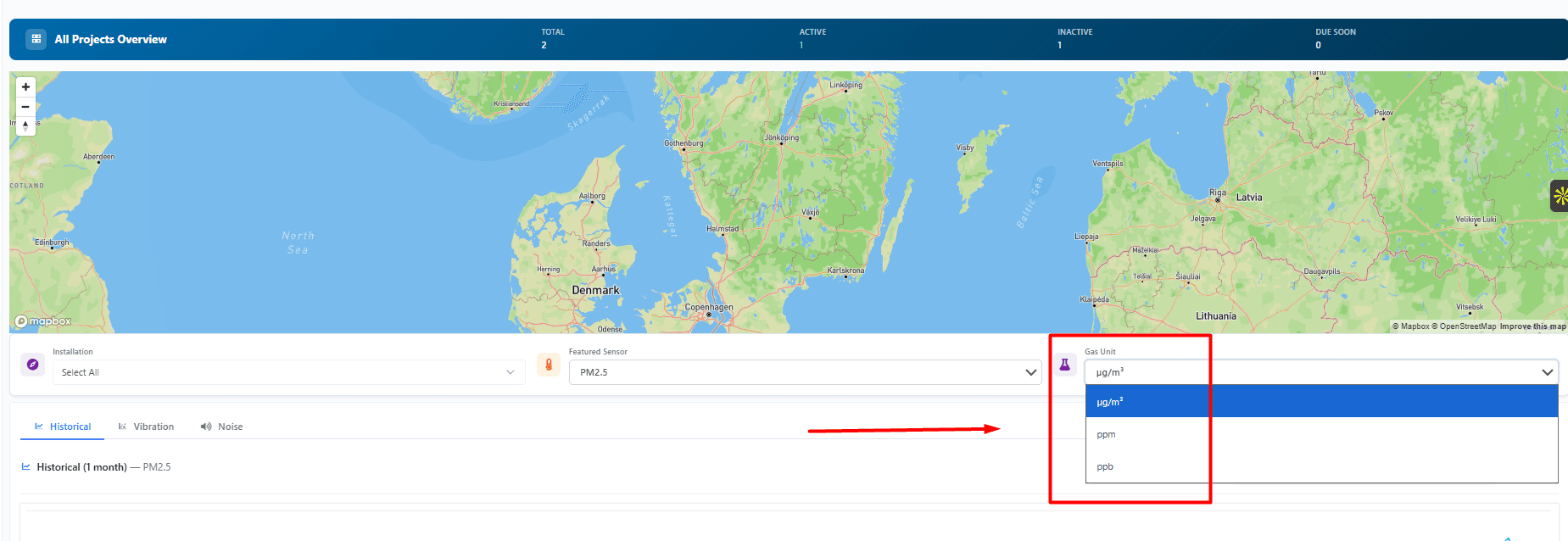Click the thermometer Featured Sensor icon

549,365
